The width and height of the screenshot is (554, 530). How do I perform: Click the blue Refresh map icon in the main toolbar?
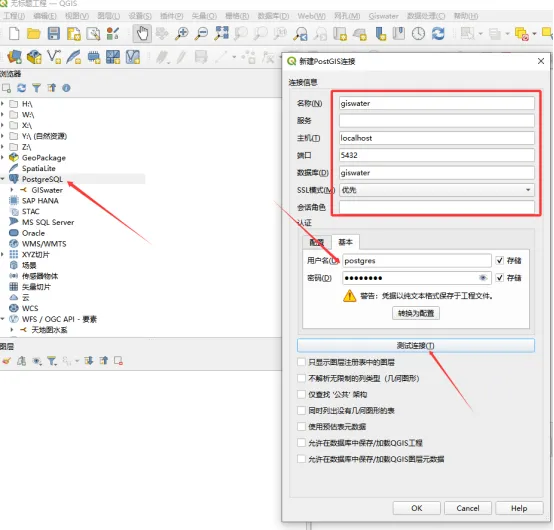click(438, 34)
